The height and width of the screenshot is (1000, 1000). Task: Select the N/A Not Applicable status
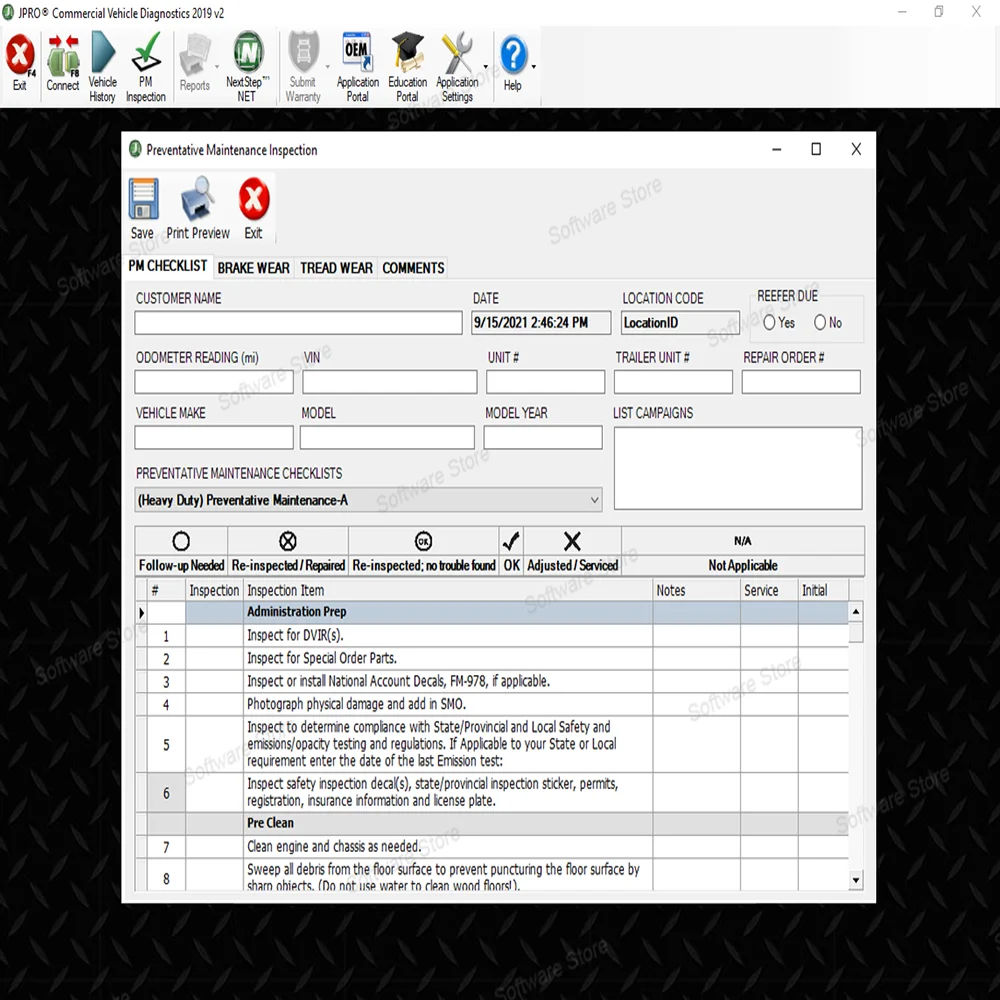pos(742,541)
